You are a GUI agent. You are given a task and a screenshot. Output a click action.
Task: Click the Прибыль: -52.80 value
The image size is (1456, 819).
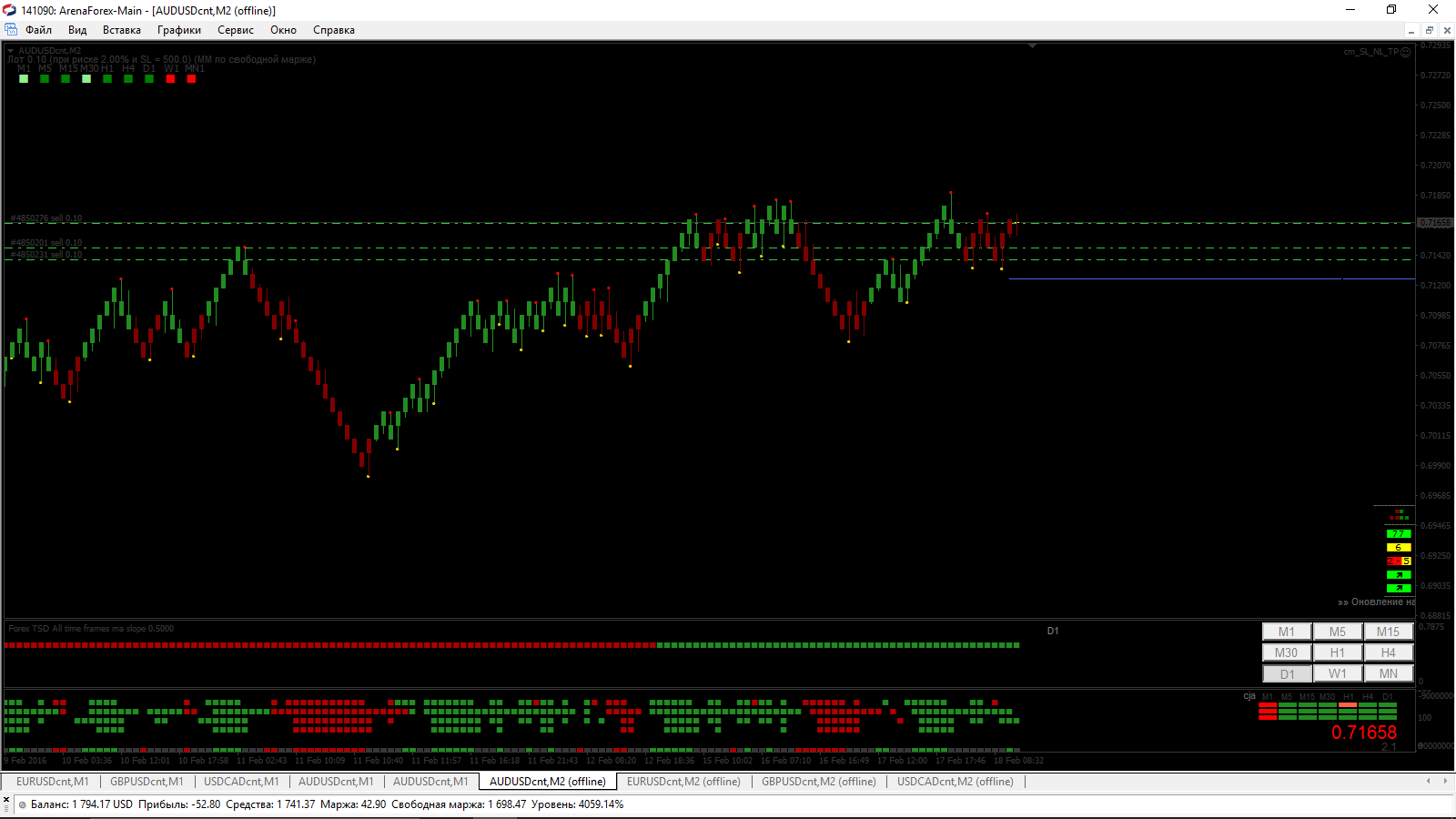coord(179,805)
